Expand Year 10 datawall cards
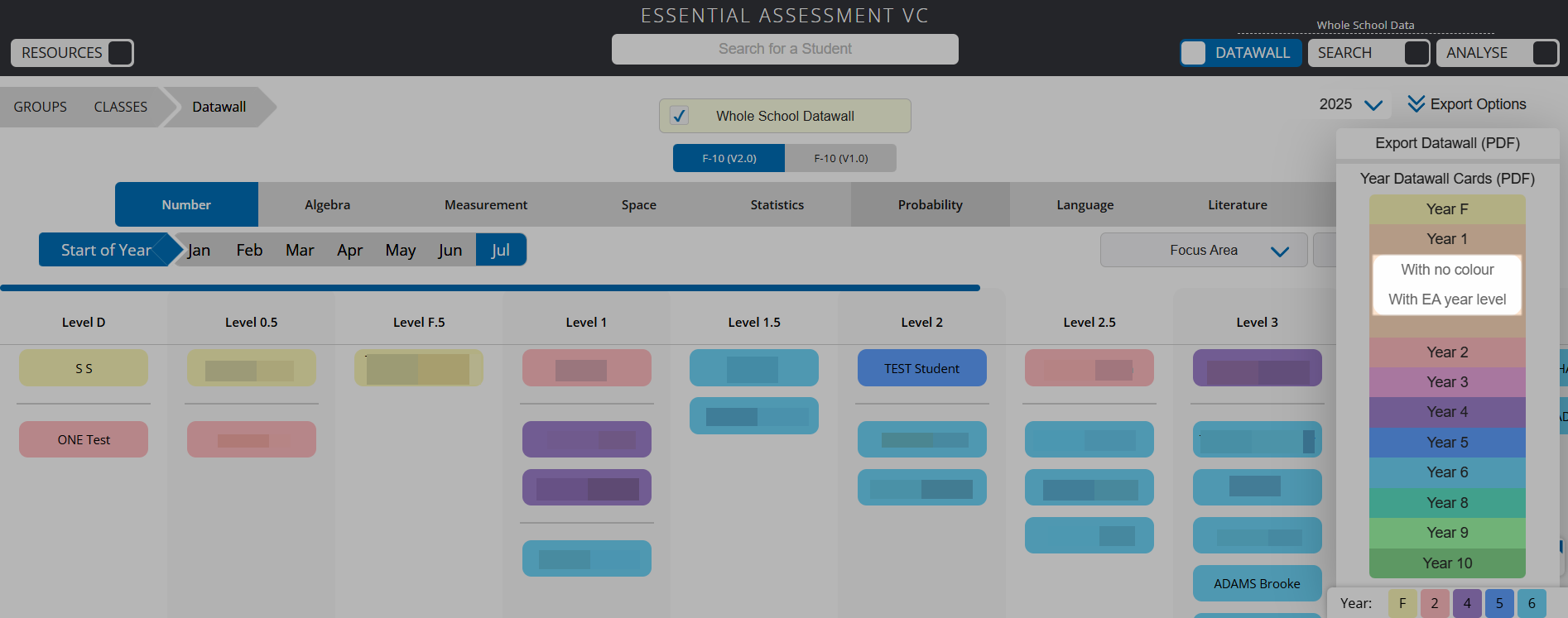 click(1447, 563)
